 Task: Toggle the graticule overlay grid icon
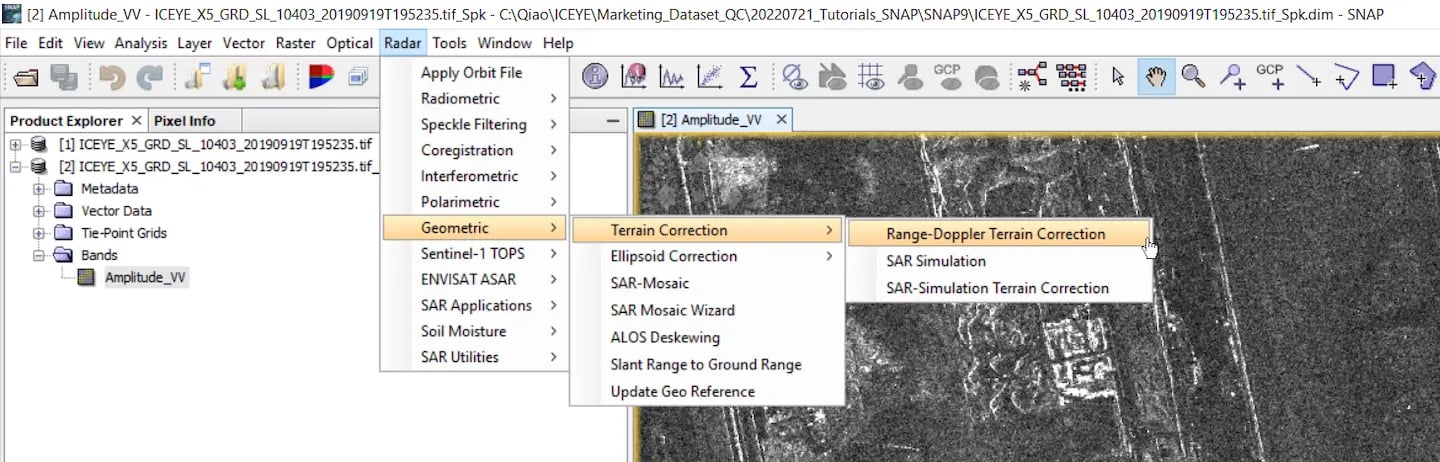(x=871, y=77)
